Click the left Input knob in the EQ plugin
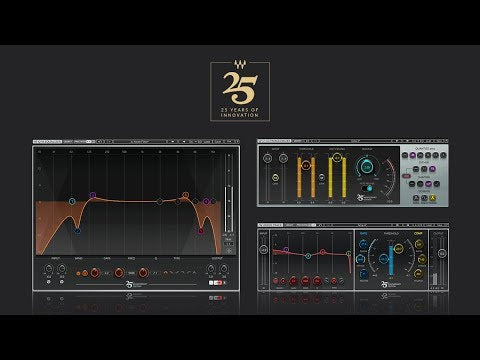 click(x=49, y=268)
